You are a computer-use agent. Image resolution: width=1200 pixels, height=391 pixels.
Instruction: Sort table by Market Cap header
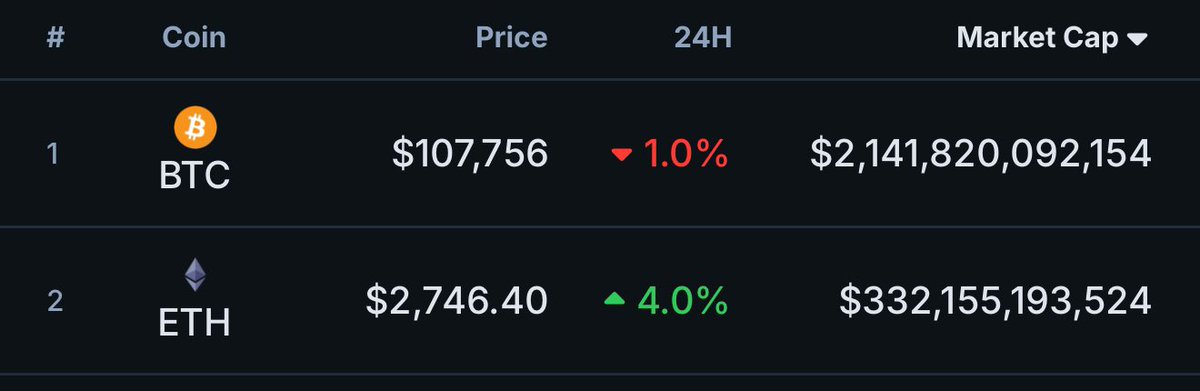click(1037, 38)
